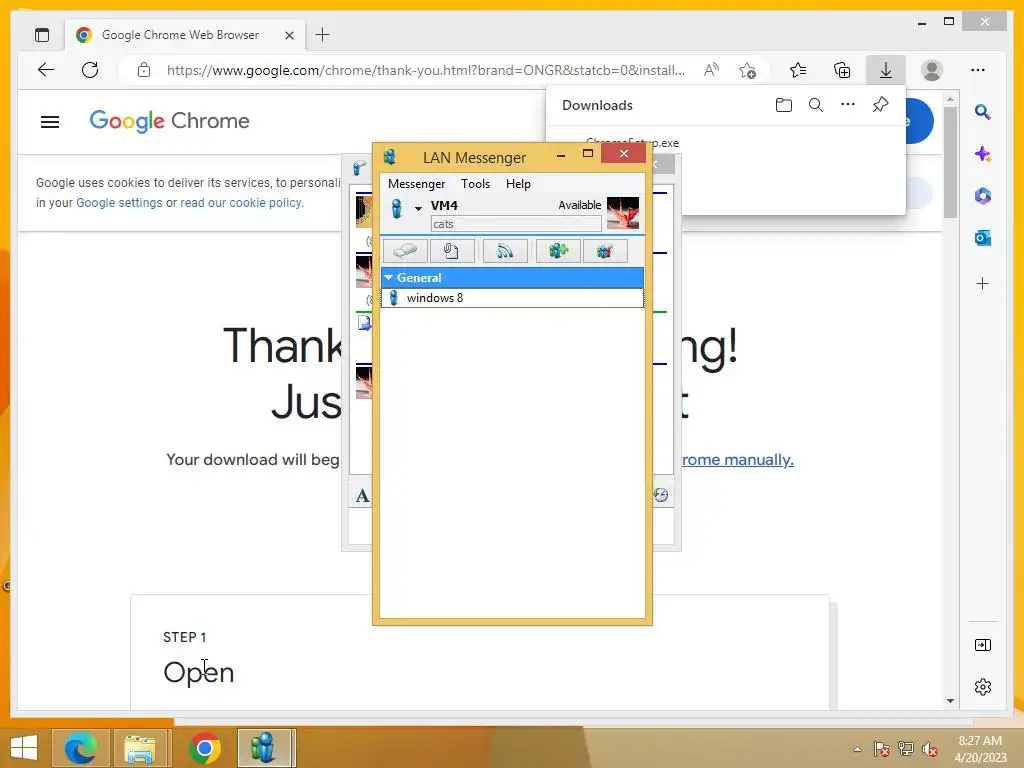Image resolution: width=1024 pixels, height=768 pixels.
Task: Open the Edge tab actions menu icon
Action: tap(42, 35)
